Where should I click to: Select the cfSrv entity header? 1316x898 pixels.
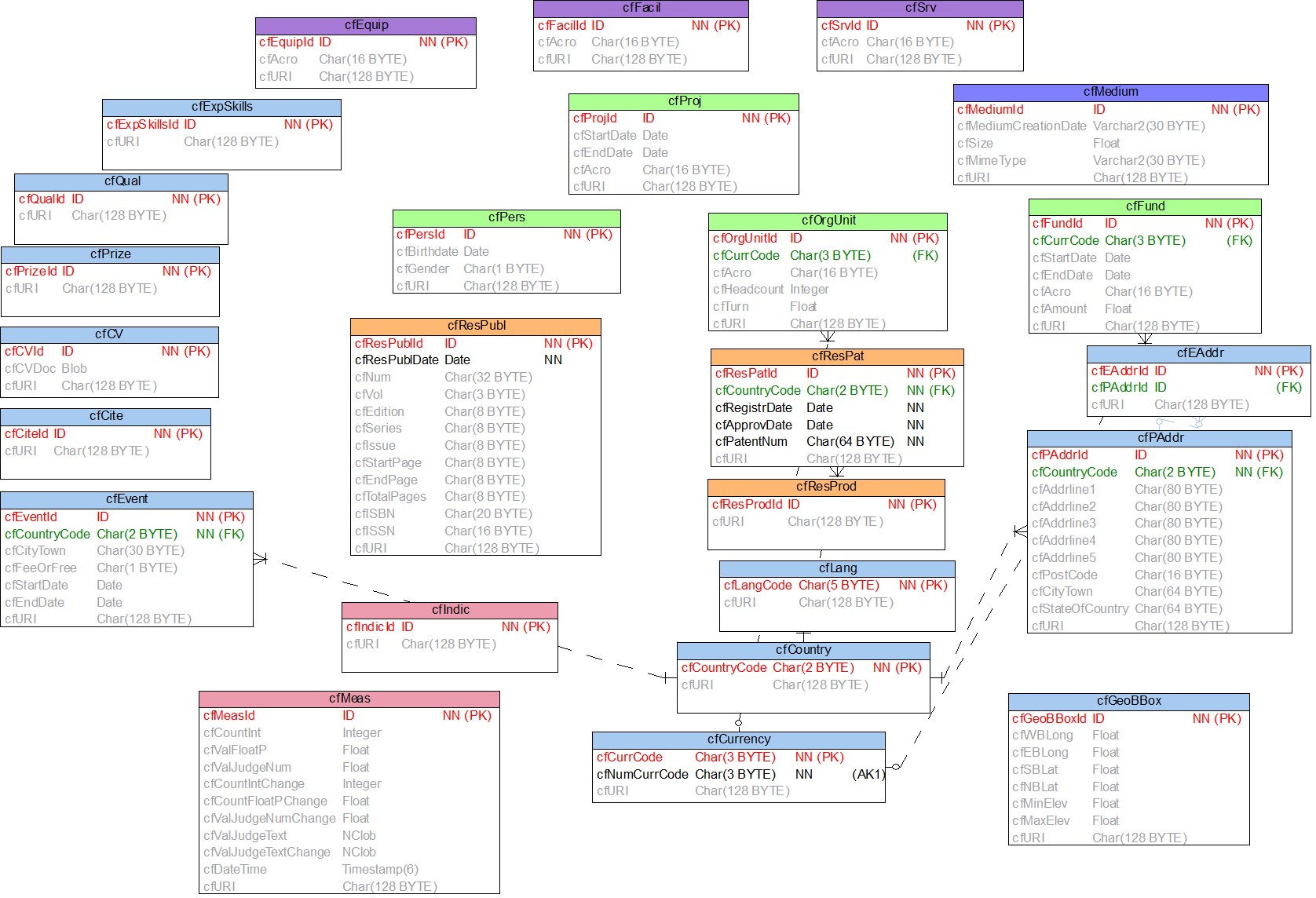[919, 9]
